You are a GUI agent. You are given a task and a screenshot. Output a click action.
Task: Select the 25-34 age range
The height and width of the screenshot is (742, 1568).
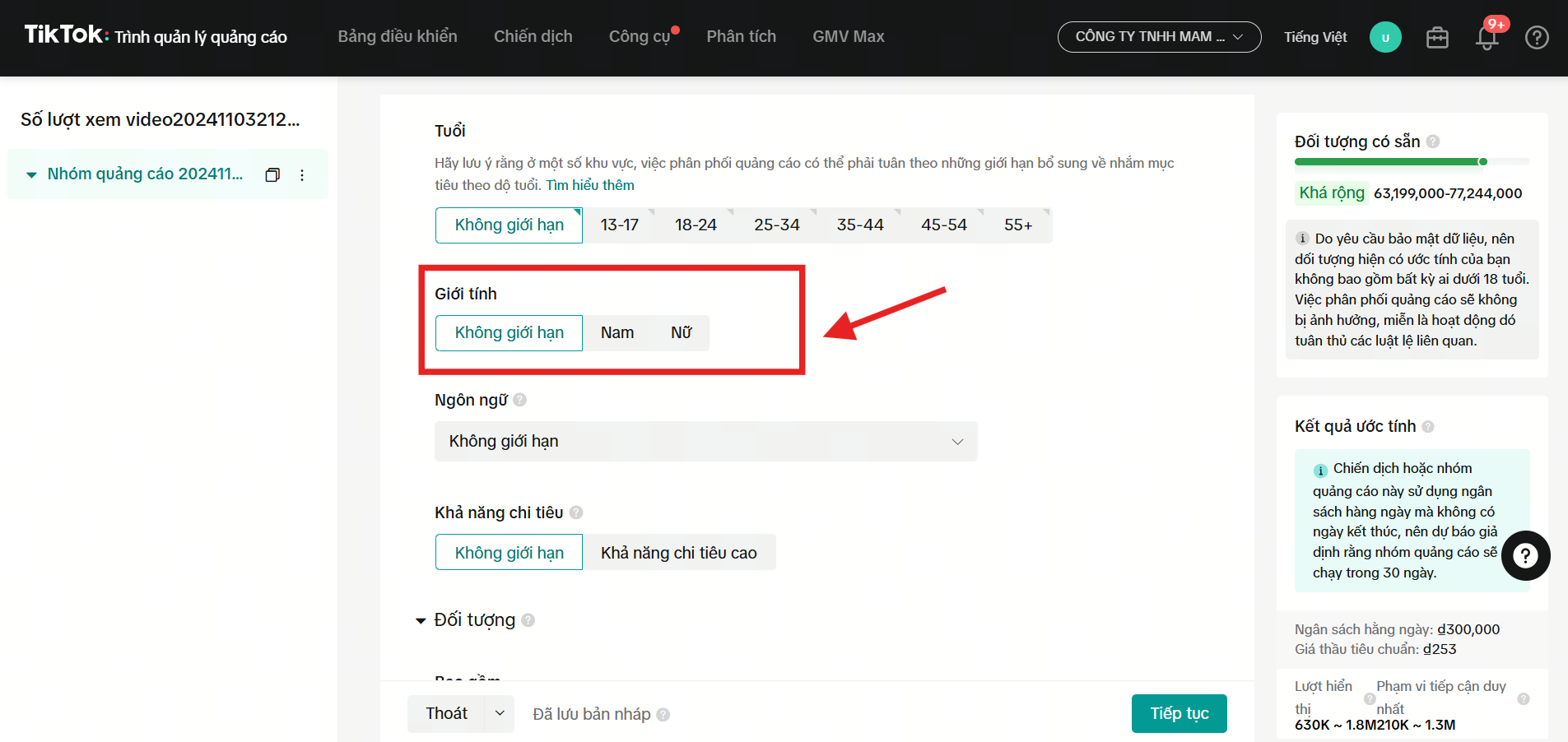776,225
